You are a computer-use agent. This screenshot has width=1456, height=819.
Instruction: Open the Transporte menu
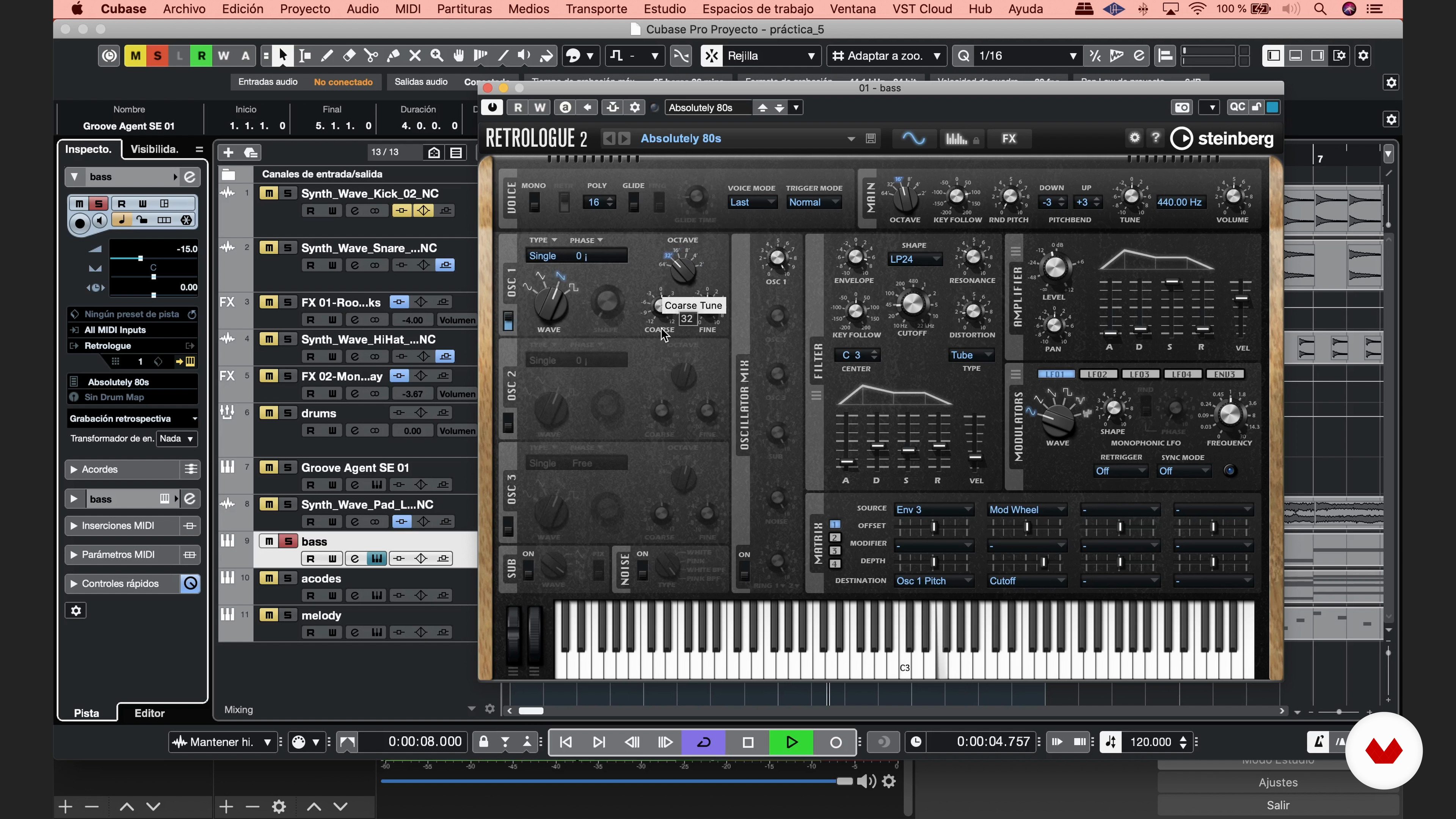[596, 9]
